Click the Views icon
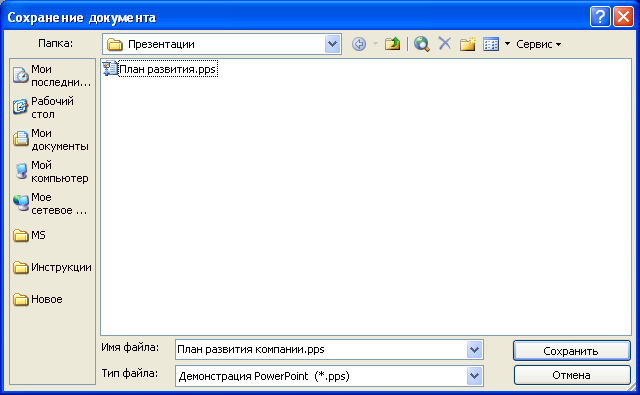The width and height of the screenshot is (640, 395). 491,44
